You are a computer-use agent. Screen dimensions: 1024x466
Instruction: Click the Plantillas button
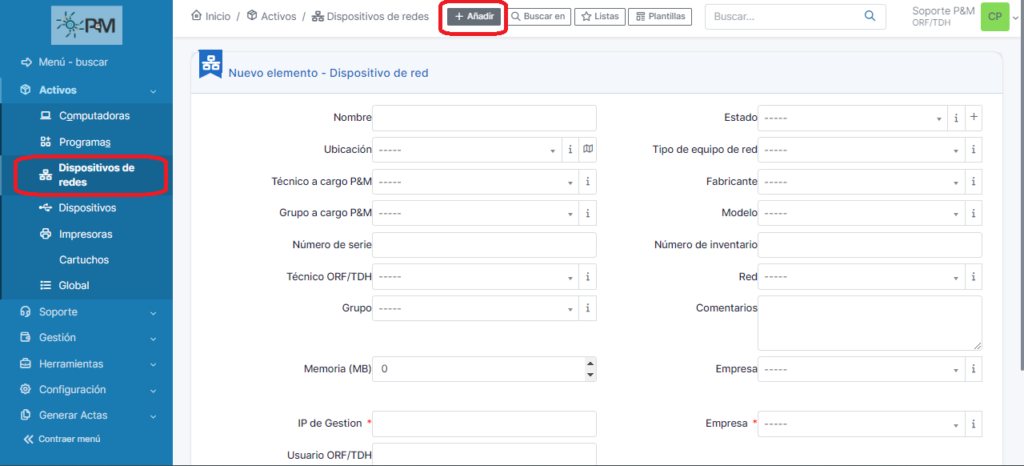pyautogui.click(x=659, y=17)
